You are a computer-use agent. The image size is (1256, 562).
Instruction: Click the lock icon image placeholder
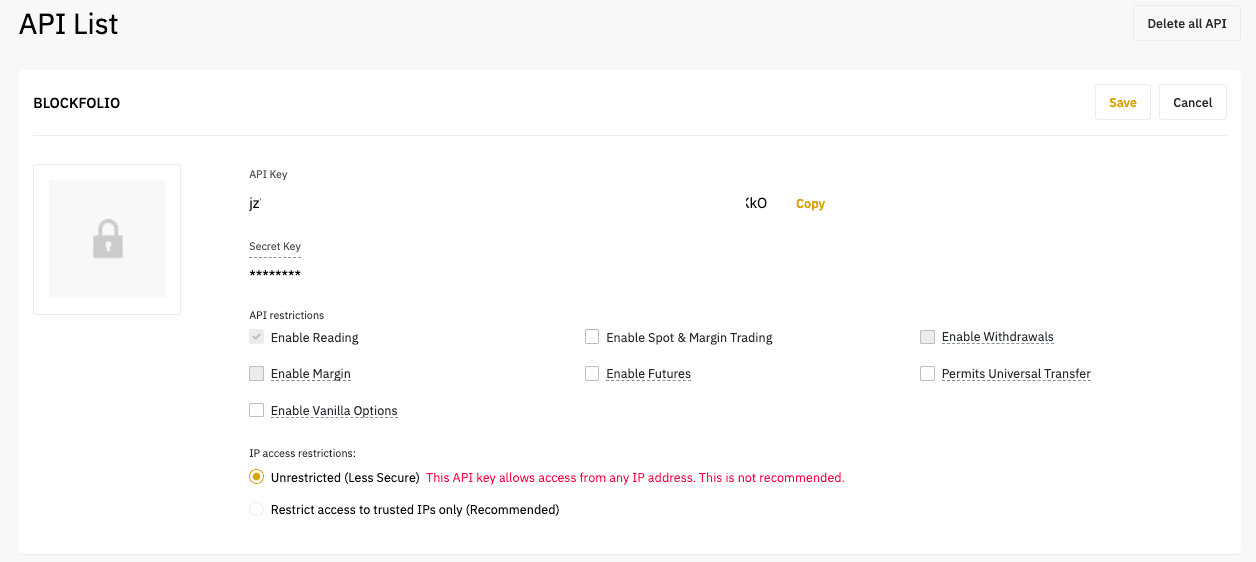(107, 239)
